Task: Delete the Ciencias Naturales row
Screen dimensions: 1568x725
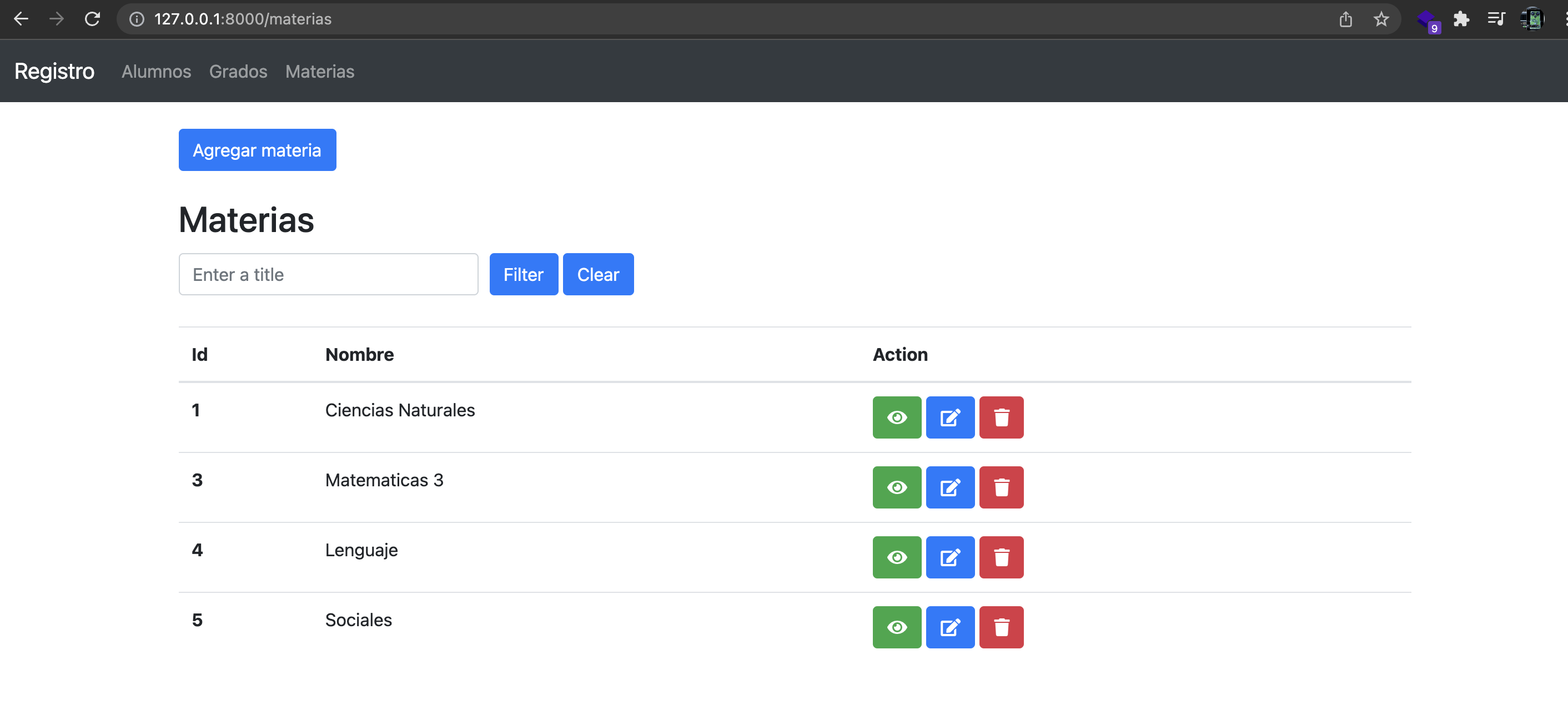Action: 1001,417
